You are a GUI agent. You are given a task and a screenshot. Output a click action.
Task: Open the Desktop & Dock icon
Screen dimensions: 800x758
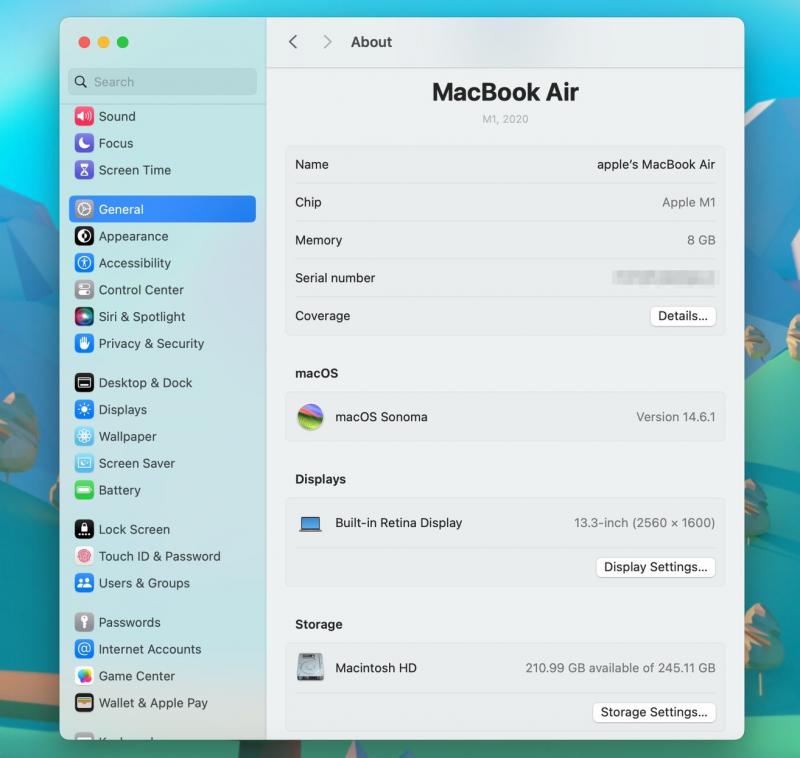tap(84, 383)
